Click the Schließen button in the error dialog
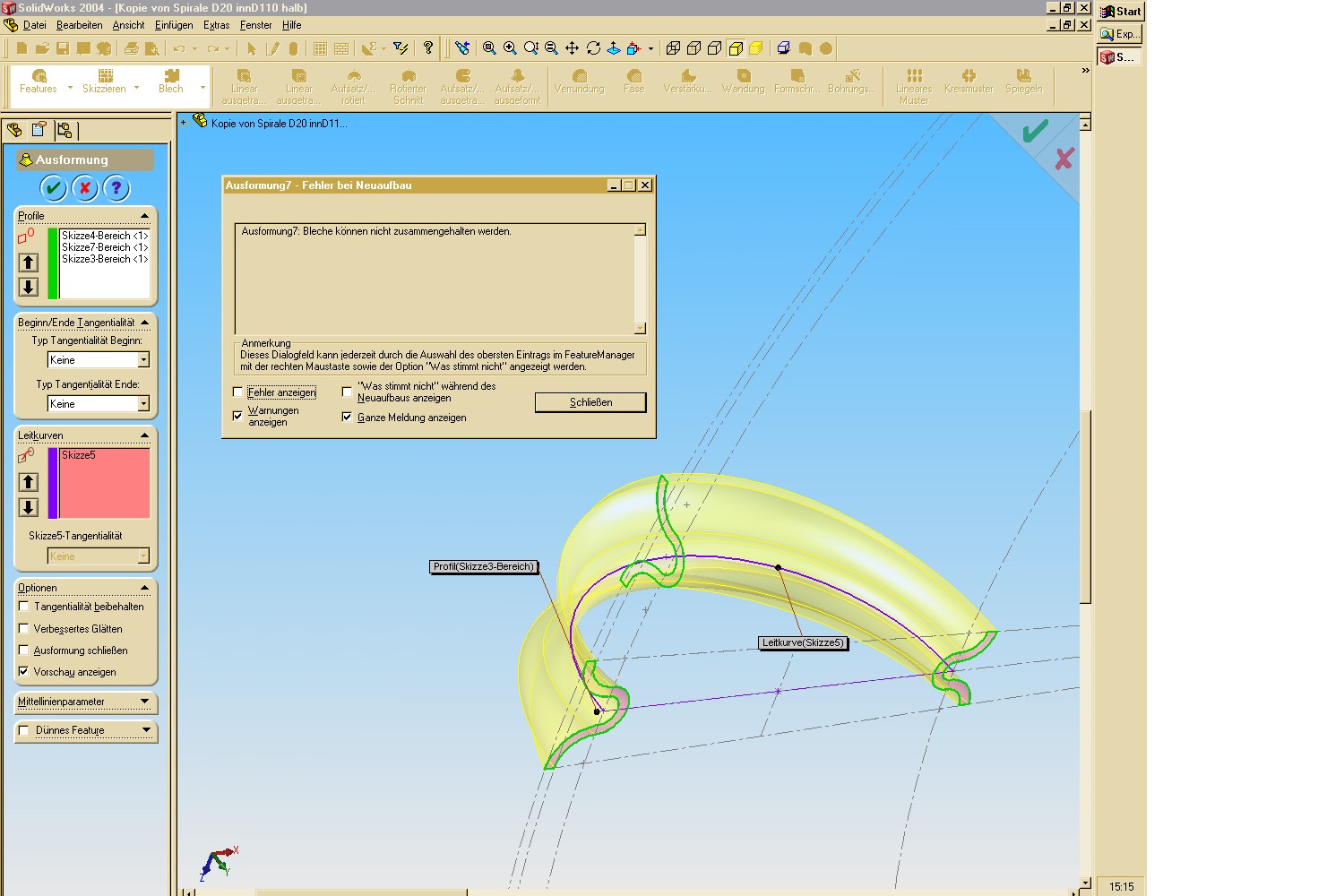Viewport: 1344px width, 896px height. 590,402
